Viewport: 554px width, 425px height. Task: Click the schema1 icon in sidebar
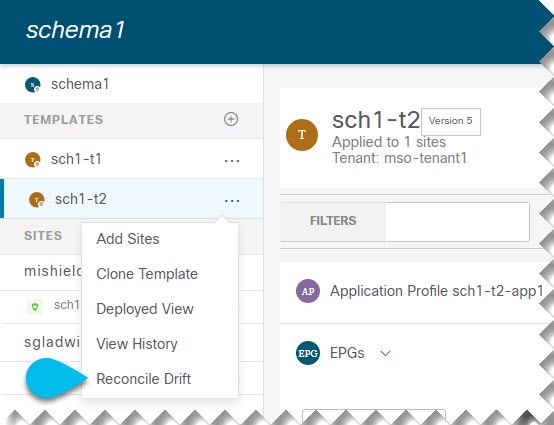[x=33, y=85]
